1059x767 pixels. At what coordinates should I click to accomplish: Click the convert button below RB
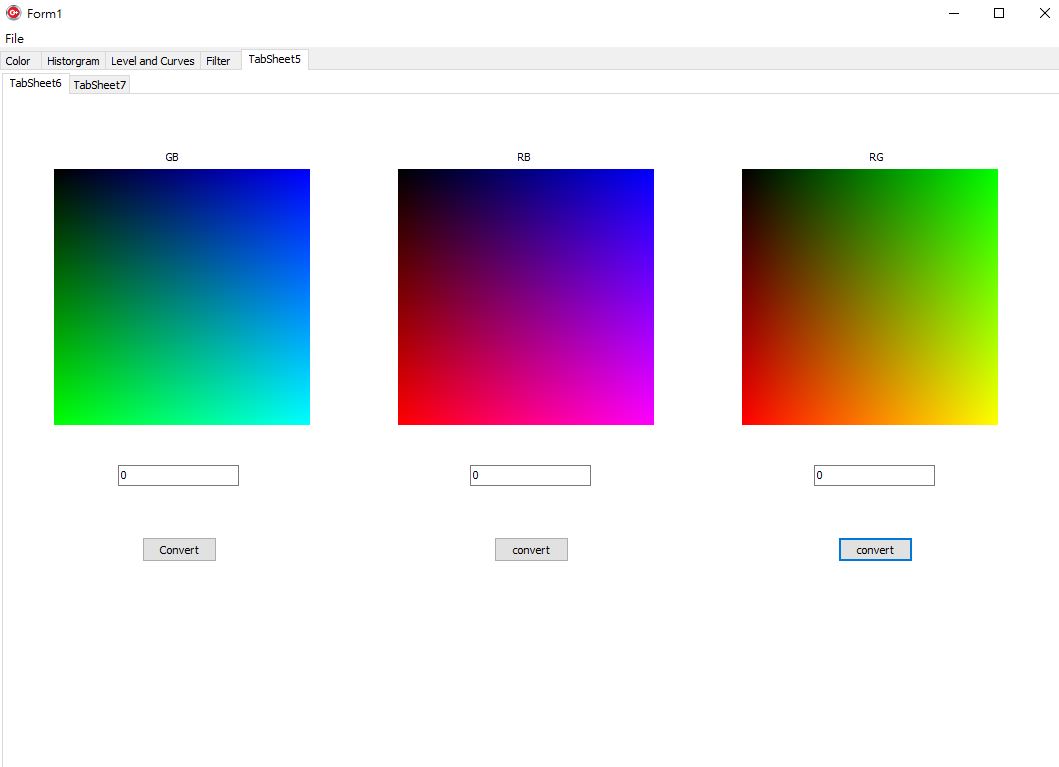coord(531,550)
